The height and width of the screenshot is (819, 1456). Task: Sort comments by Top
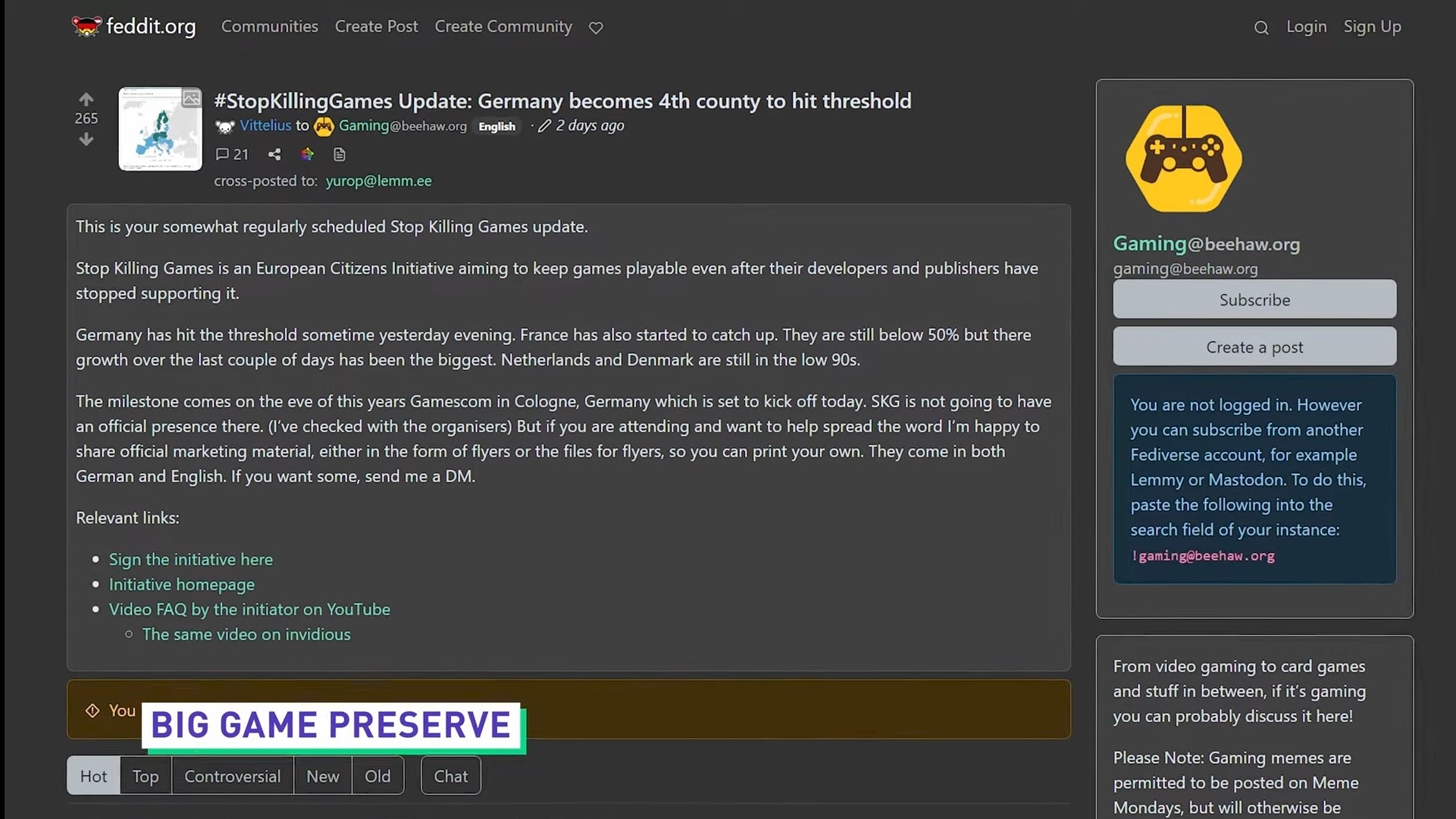point(146,776)
